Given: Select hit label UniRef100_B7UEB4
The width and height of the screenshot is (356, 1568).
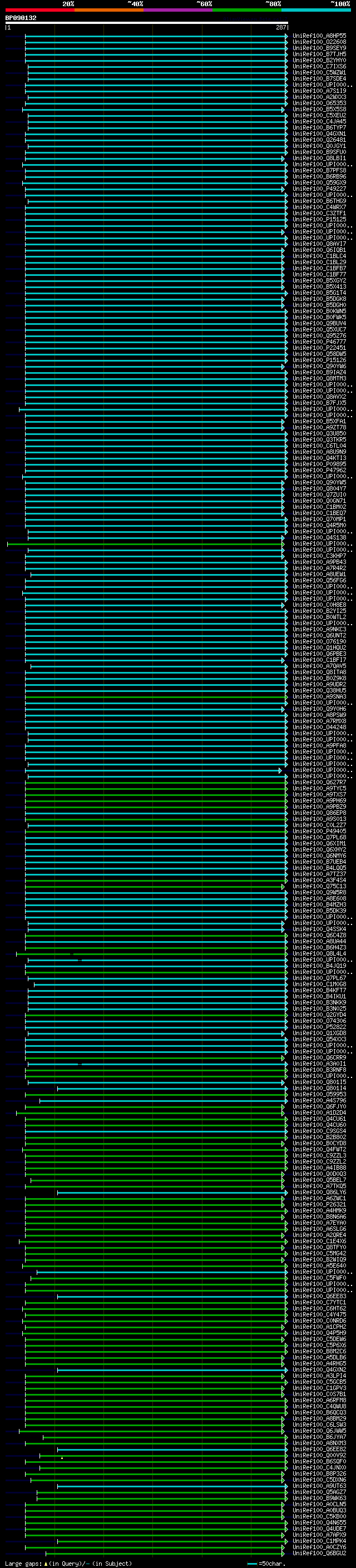Looking at the screenshot, I should click(319, 862).
